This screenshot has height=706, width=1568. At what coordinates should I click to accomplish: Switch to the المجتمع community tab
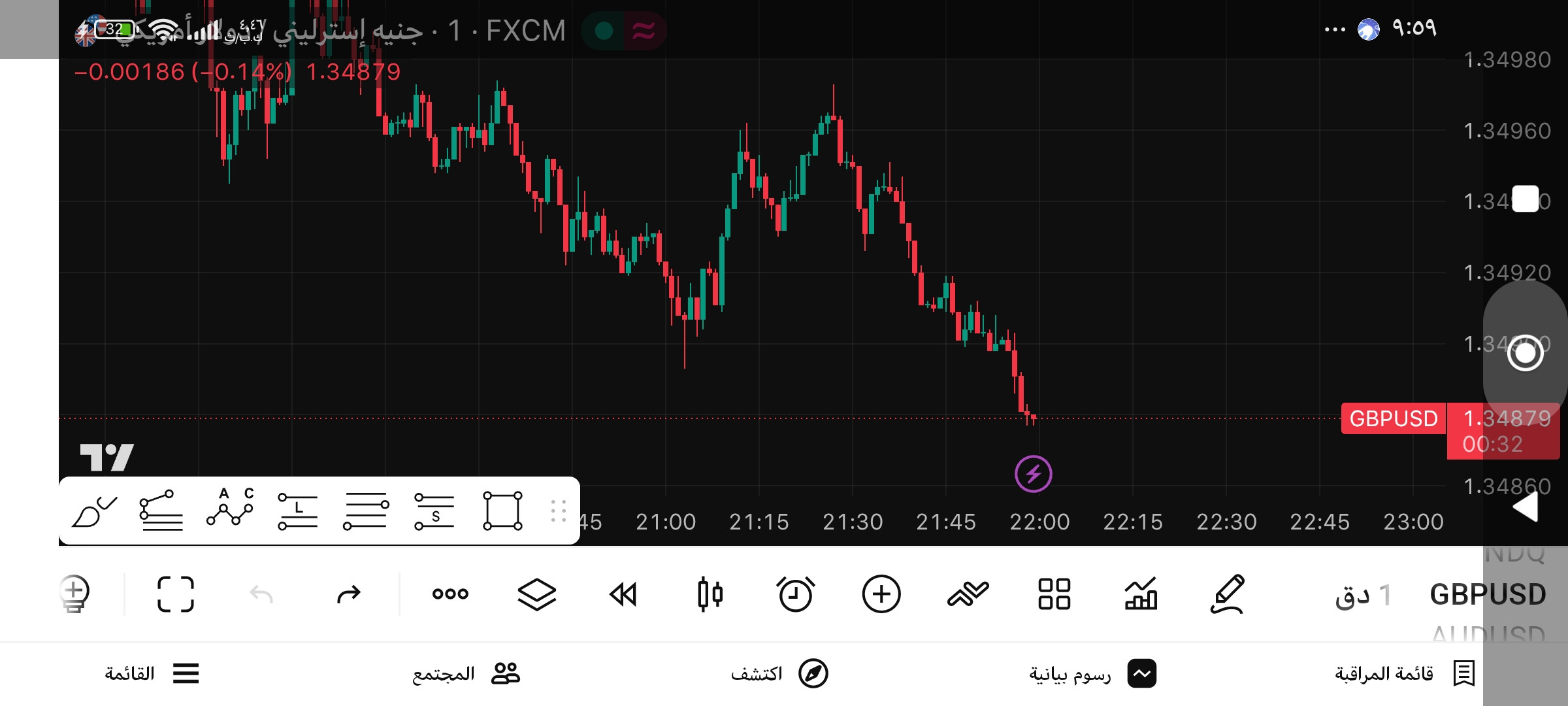pyautogui.click(x=466, y=673)
